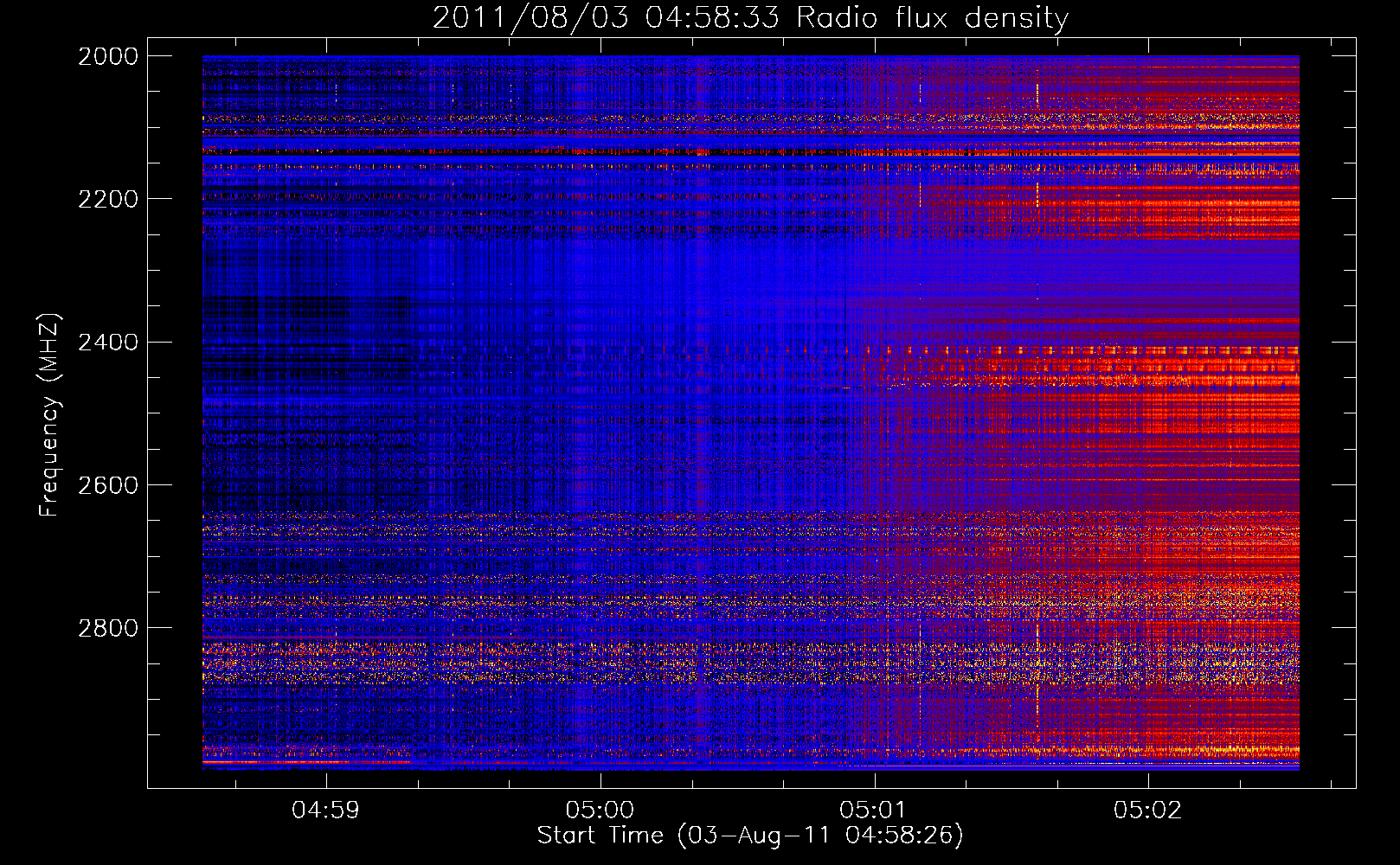The width and height of the screenshot is (1400, 865).
Task: Click the 04:59 time tick label
Action: [325, 811]
